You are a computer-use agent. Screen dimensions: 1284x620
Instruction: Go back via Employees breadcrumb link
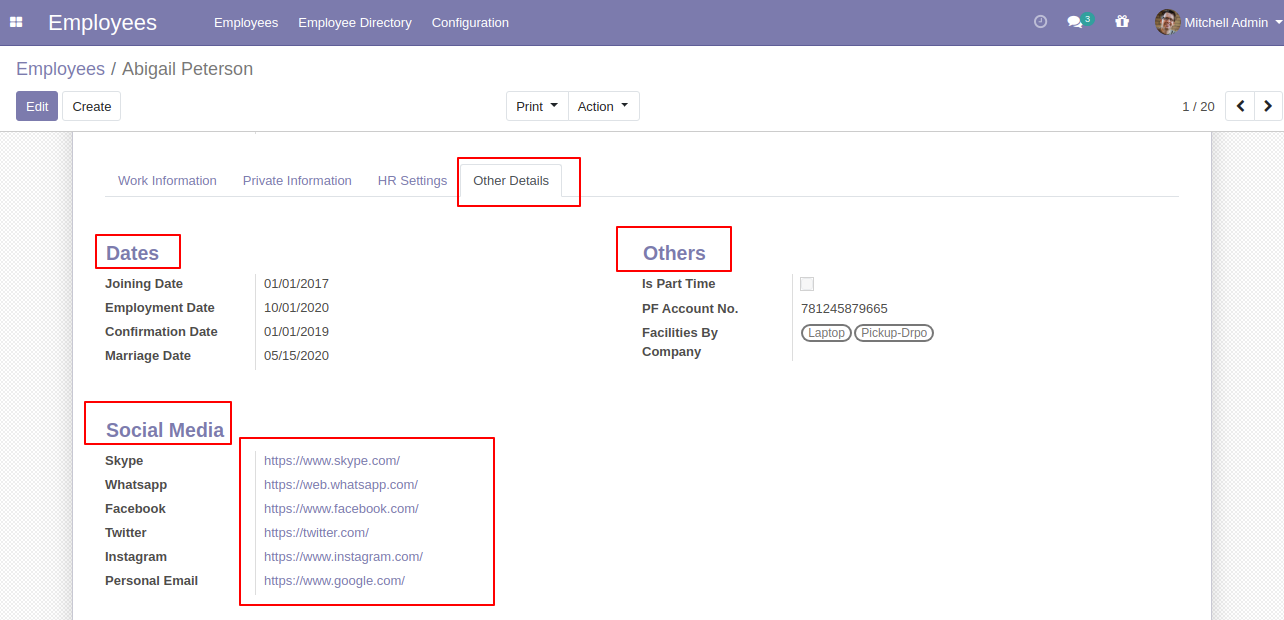60,69
